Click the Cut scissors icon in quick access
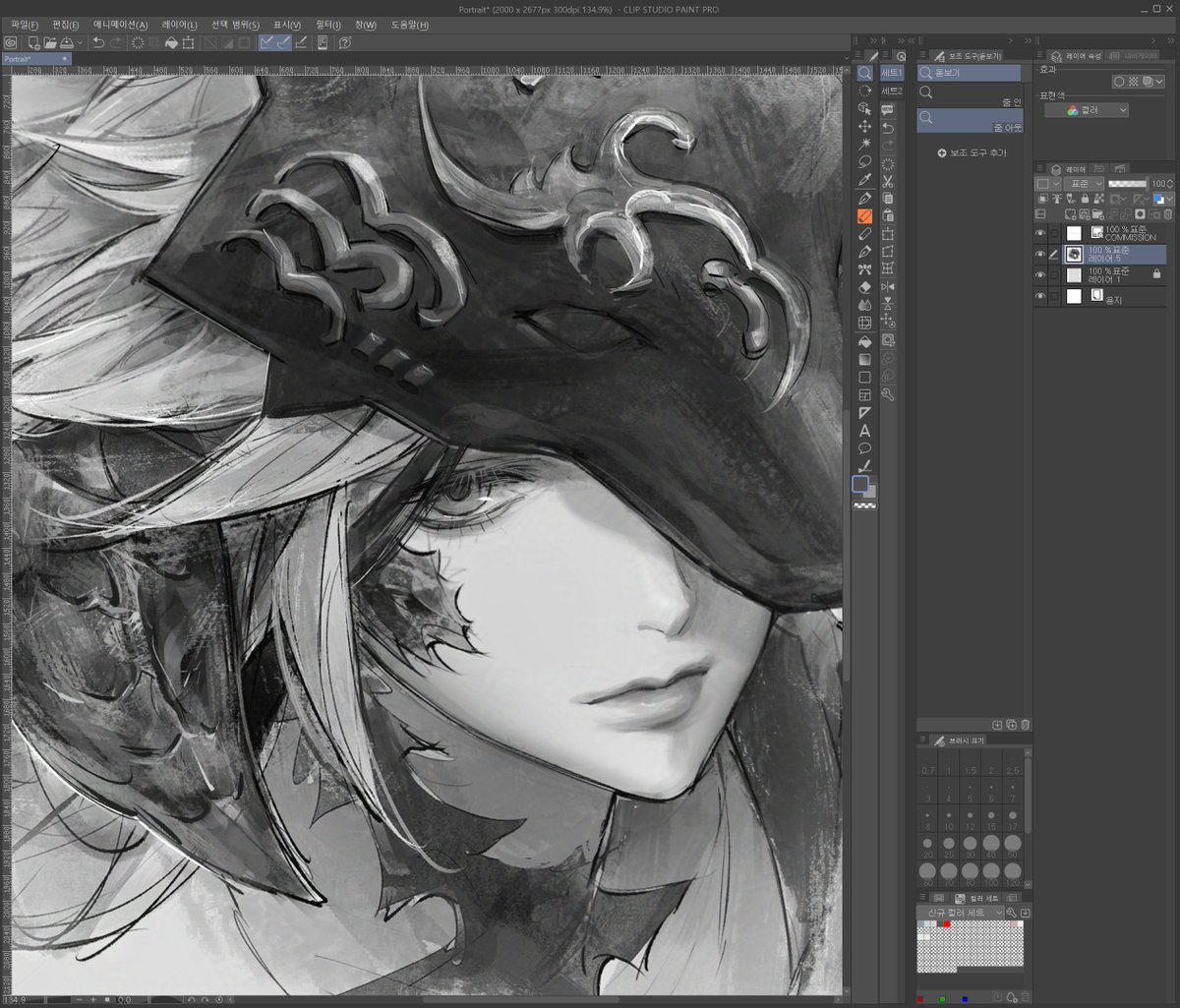The height and width of the screenshot is (1008, 1180). (887, 181)
